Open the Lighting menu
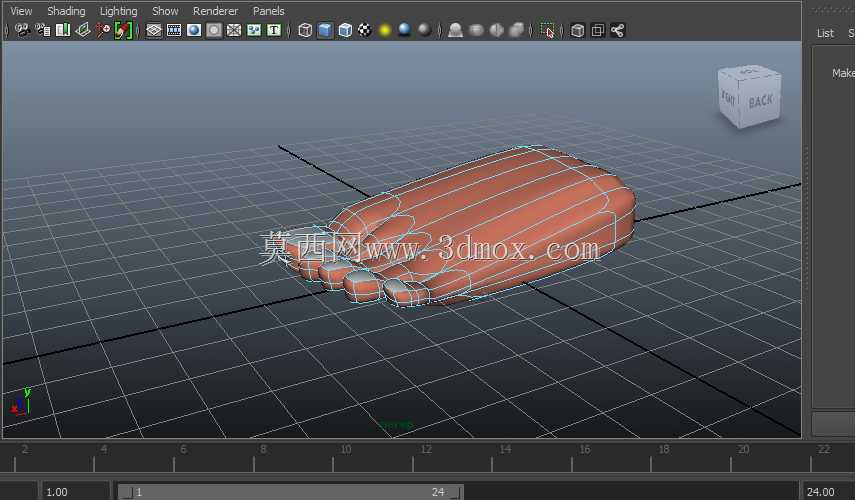This screenshot has height=500, width=860. (118, 11)
